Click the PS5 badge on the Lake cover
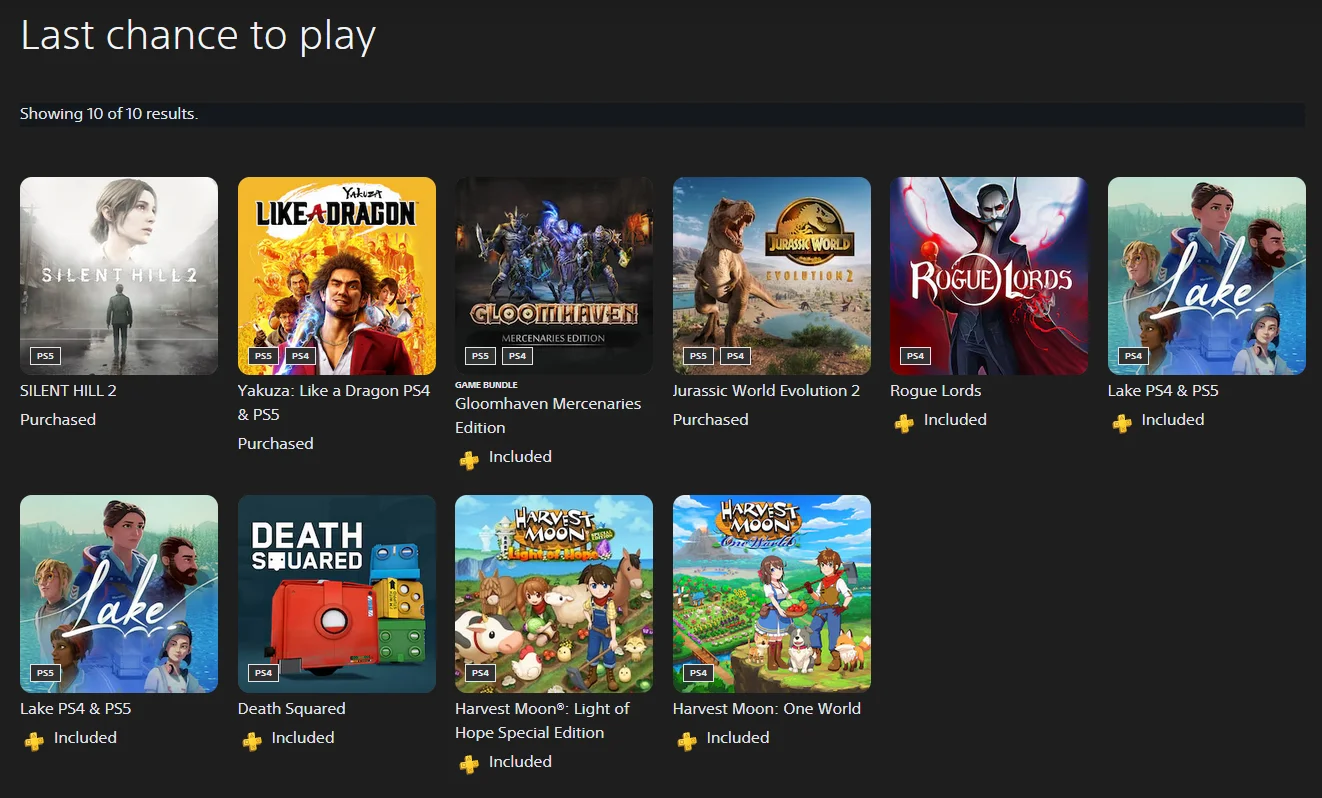Viewport: 1322px width, 798px height. [45, 673]
